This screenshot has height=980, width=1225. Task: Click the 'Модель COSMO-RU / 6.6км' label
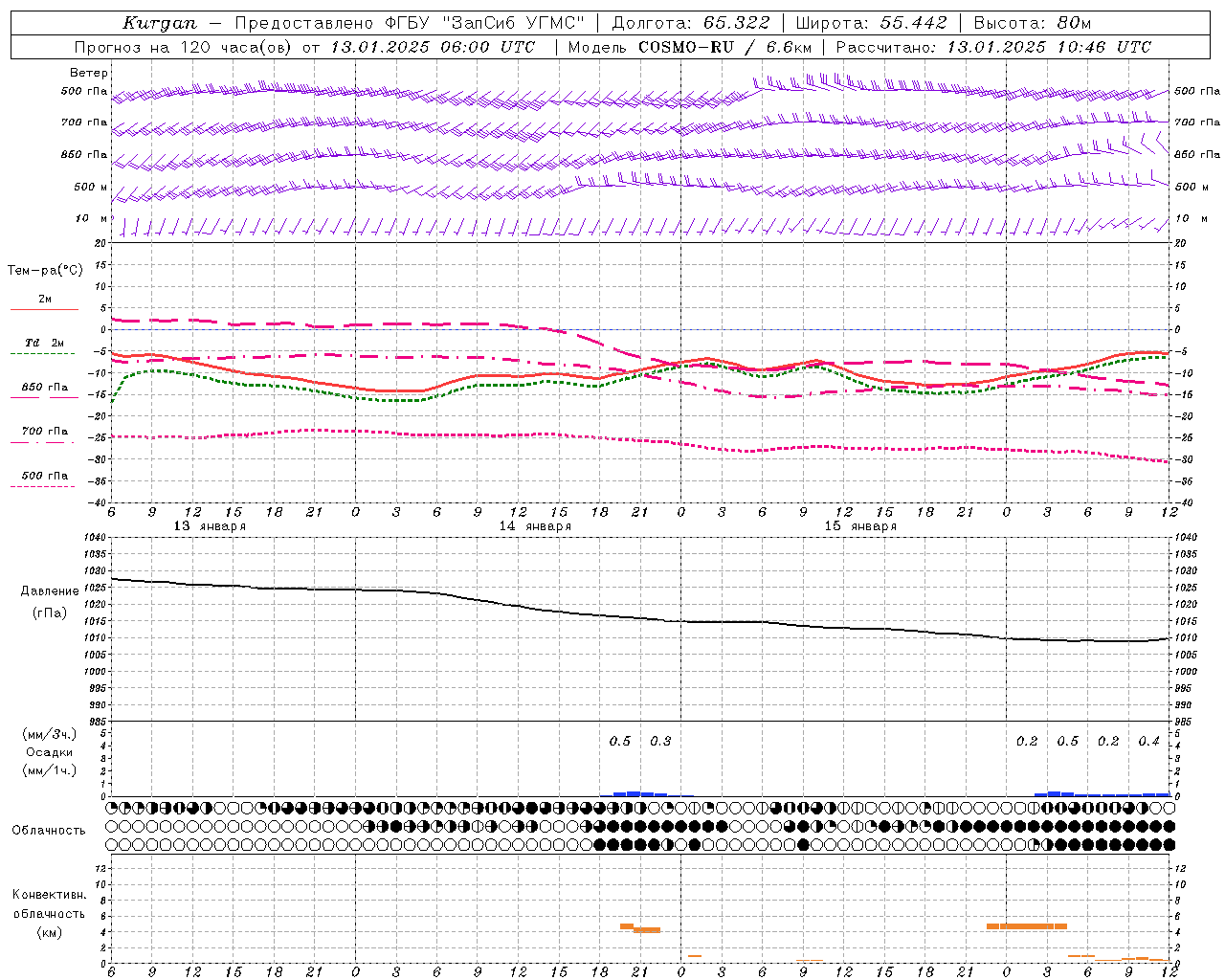(690, 47)
